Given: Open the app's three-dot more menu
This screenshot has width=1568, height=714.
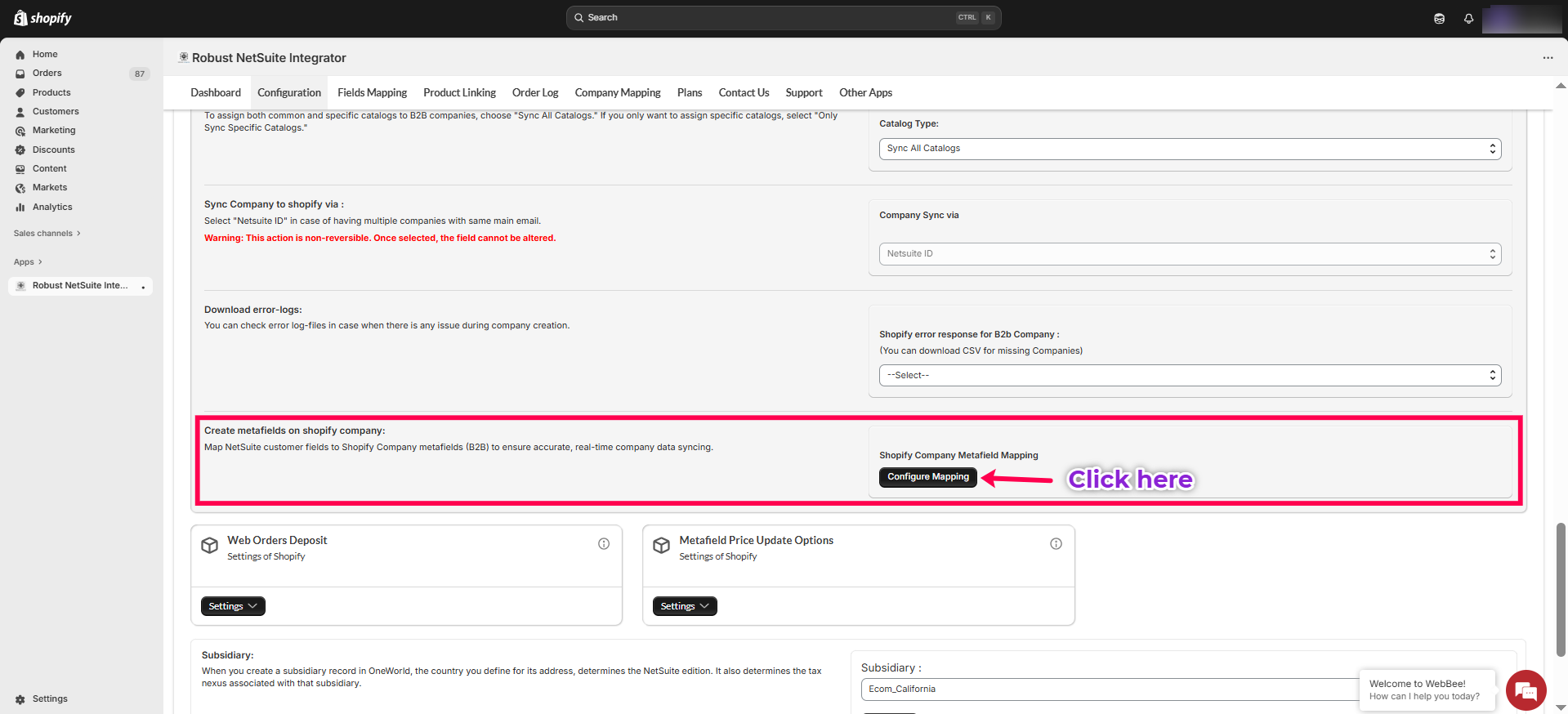Looking at the screenshot, I should (1548, 58).
